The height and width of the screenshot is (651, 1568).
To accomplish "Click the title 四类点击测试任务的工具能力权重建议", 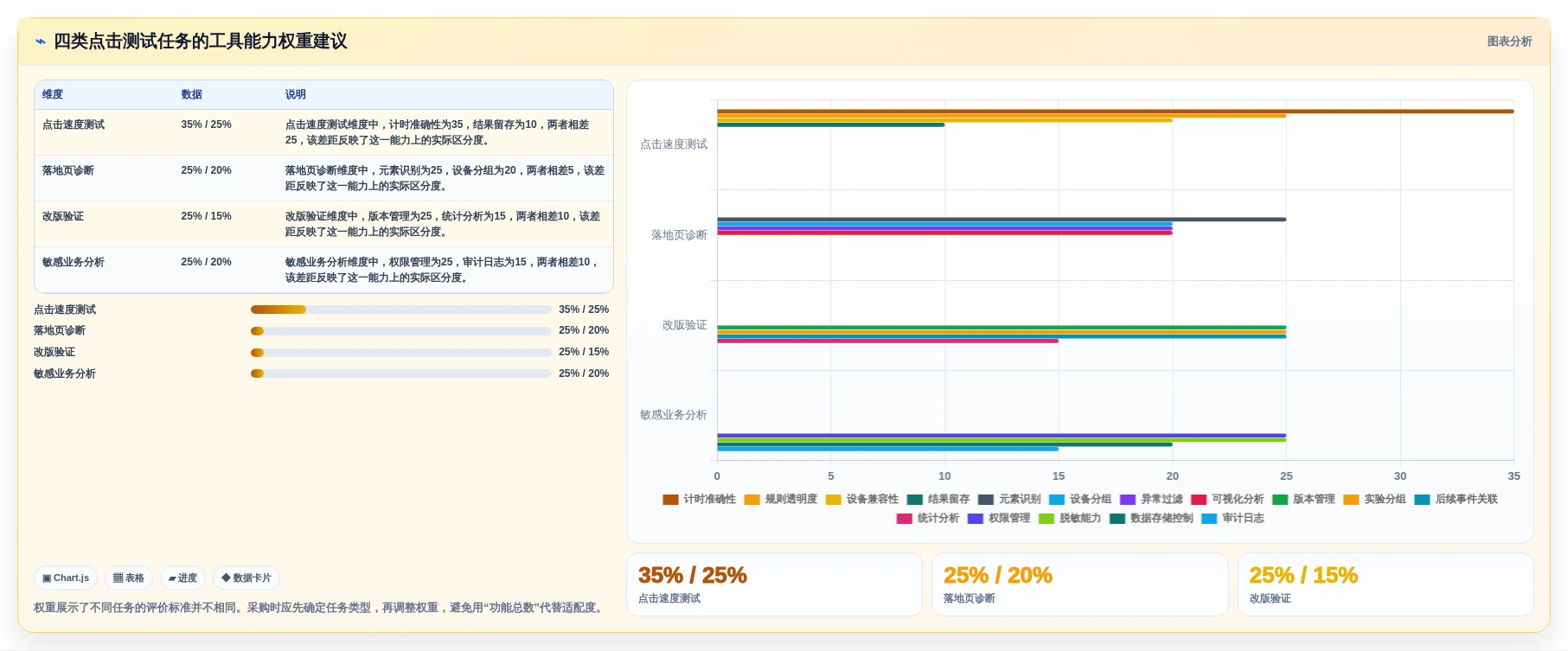I will coord(201,41).
